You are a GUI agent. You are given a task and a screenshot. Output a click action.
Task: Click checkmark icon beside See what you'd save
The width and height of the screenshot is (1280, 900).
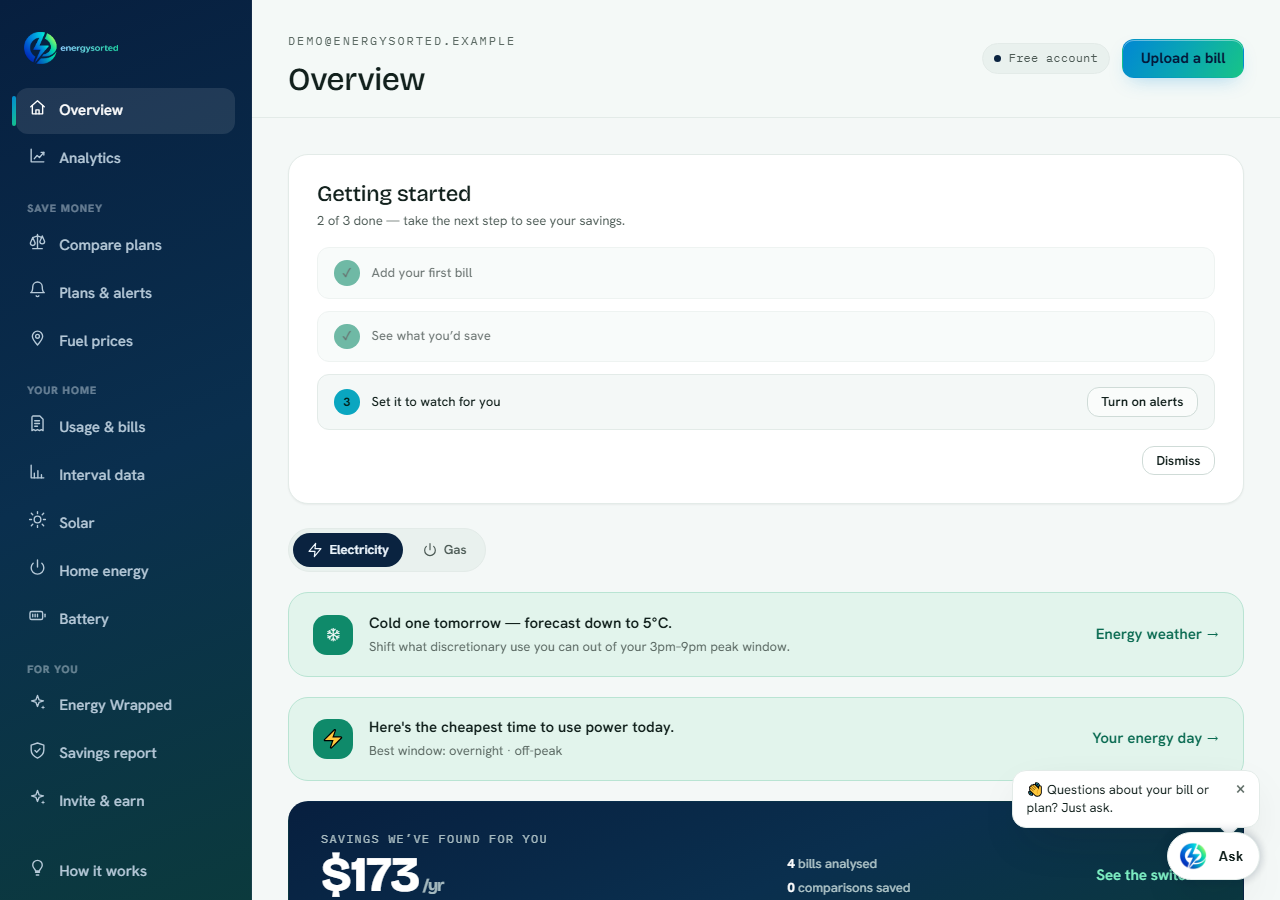click(347, 336)
